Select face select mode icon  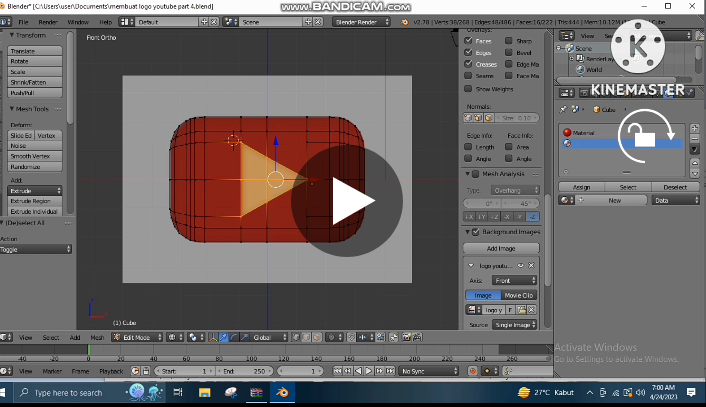tap(317, 337)
